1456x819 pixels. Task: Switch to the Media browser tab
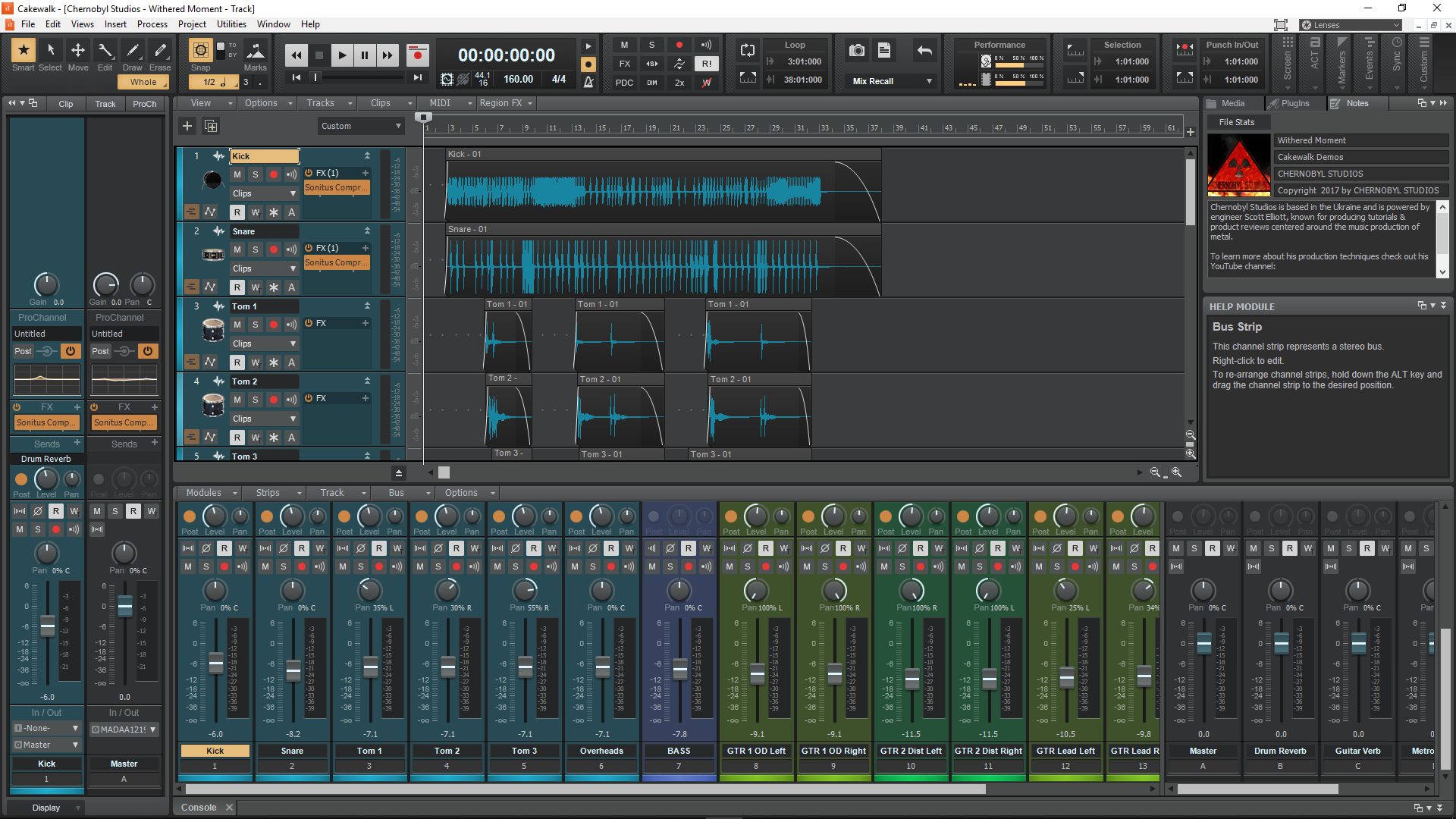(x=1233, y=103)
